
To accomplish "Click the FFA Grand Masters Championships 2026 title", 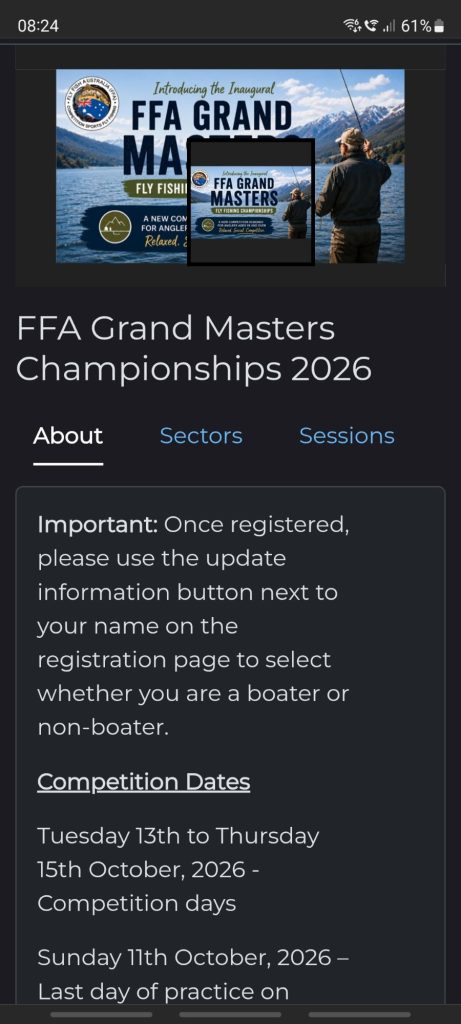I will 194,349.
